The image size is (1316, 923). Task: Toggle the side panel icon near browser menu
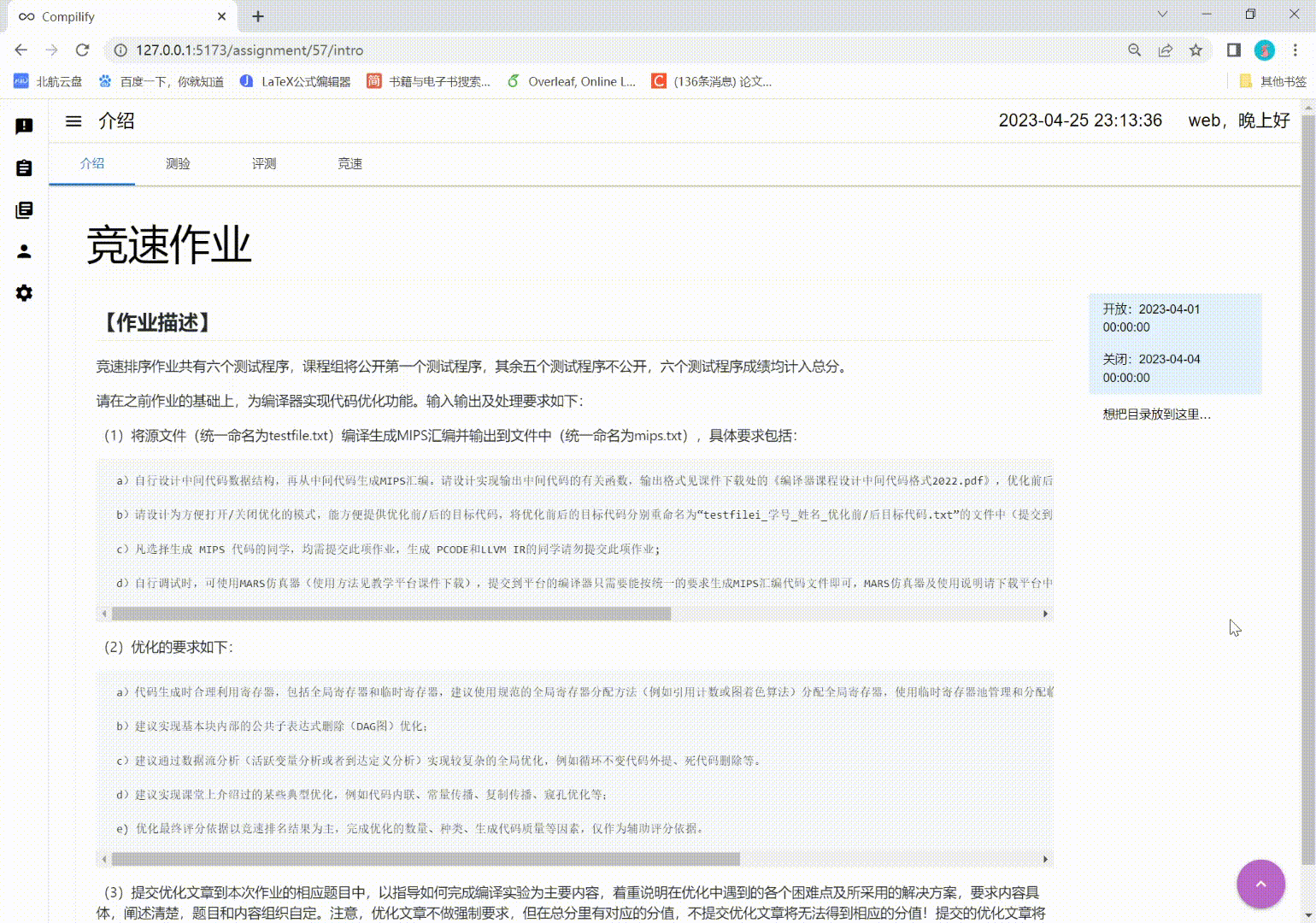click(1233, 50)
